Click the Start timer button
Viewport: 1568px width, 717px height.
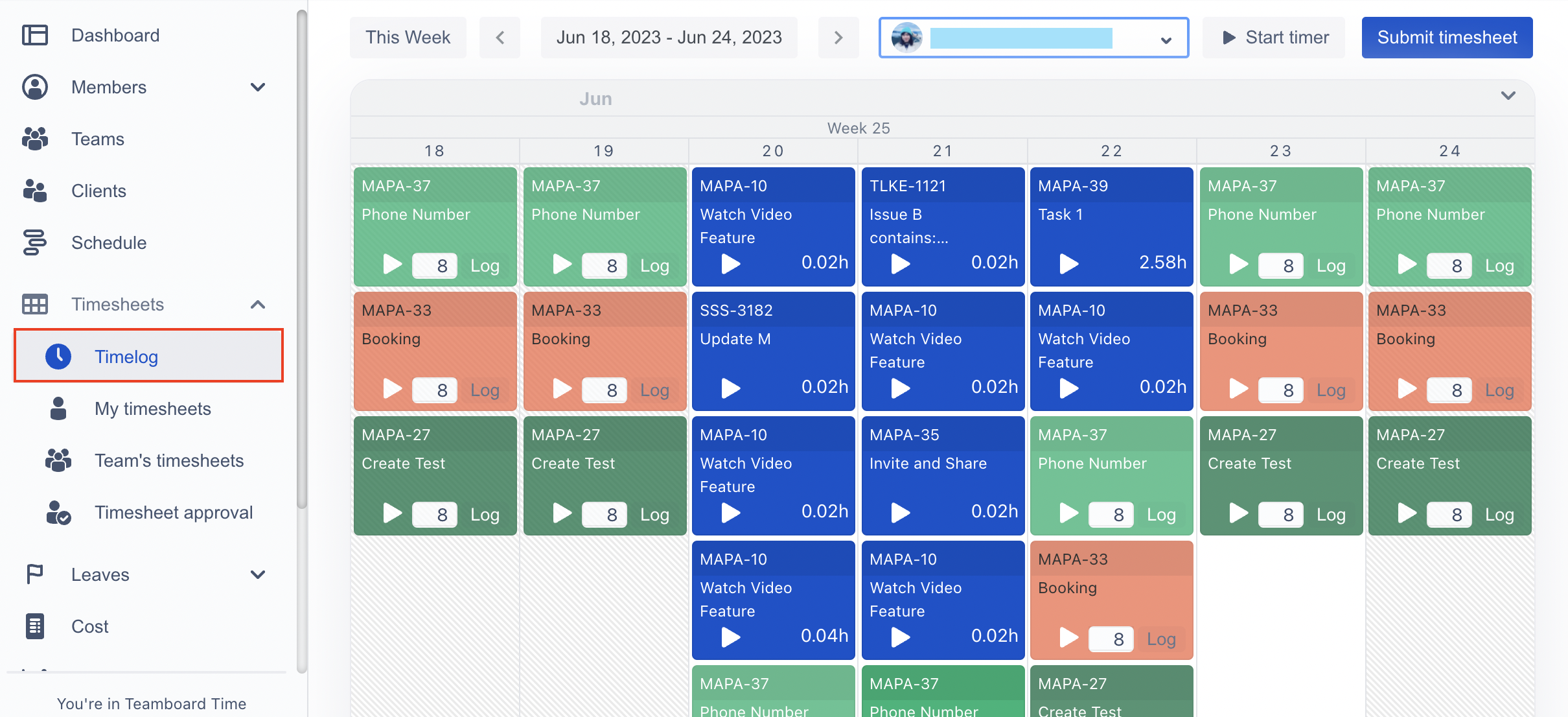1274,38
